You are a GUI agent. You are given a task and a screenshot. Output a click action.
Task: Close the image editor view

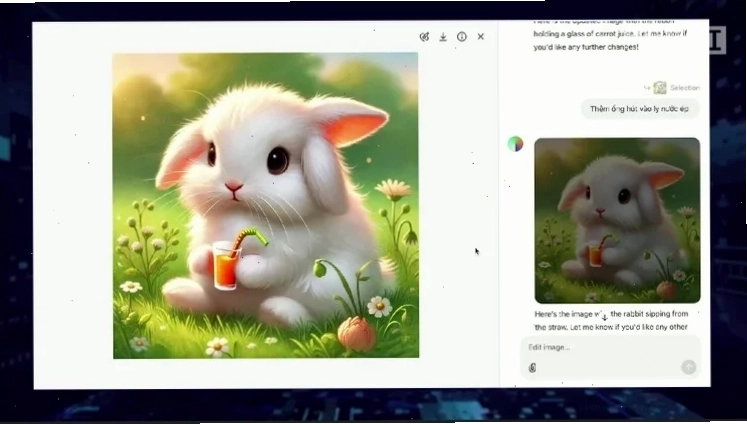(x=481, y=37)
